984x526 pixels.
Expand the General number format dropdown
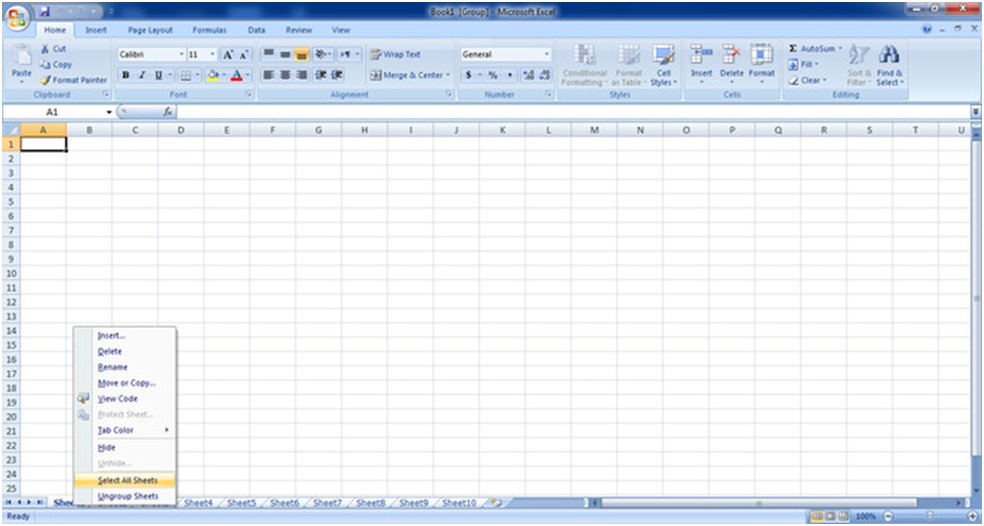pyautogui.click(x=547, y=55)
